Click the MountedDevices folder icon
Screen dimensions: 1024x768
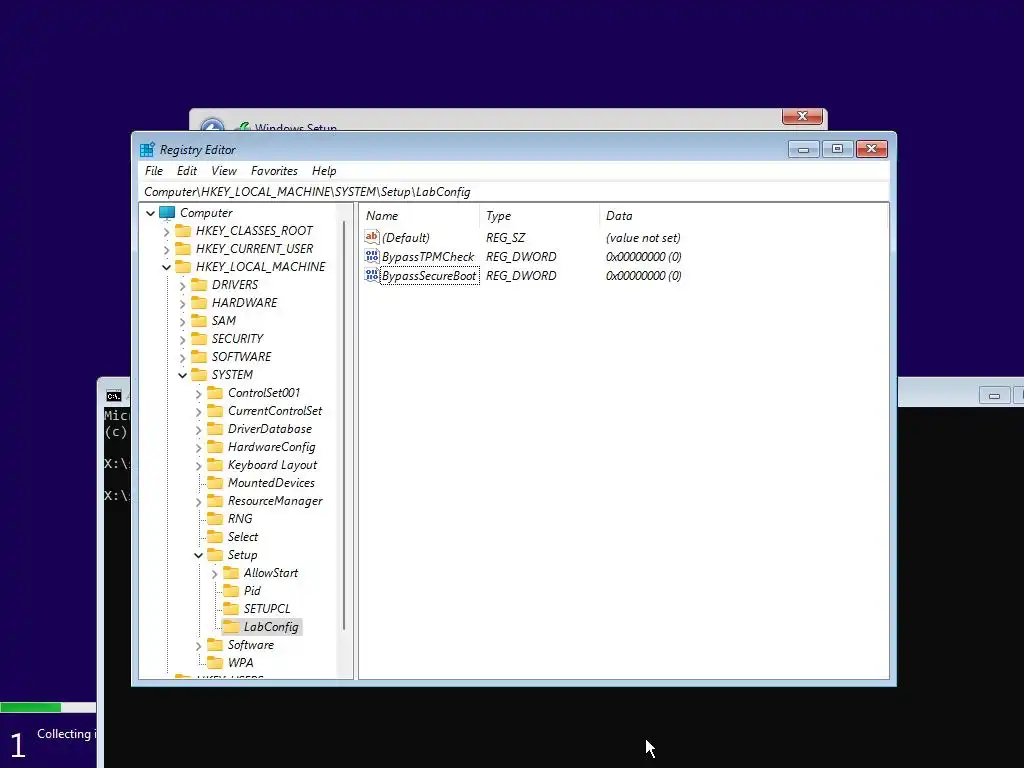[215, 483]
